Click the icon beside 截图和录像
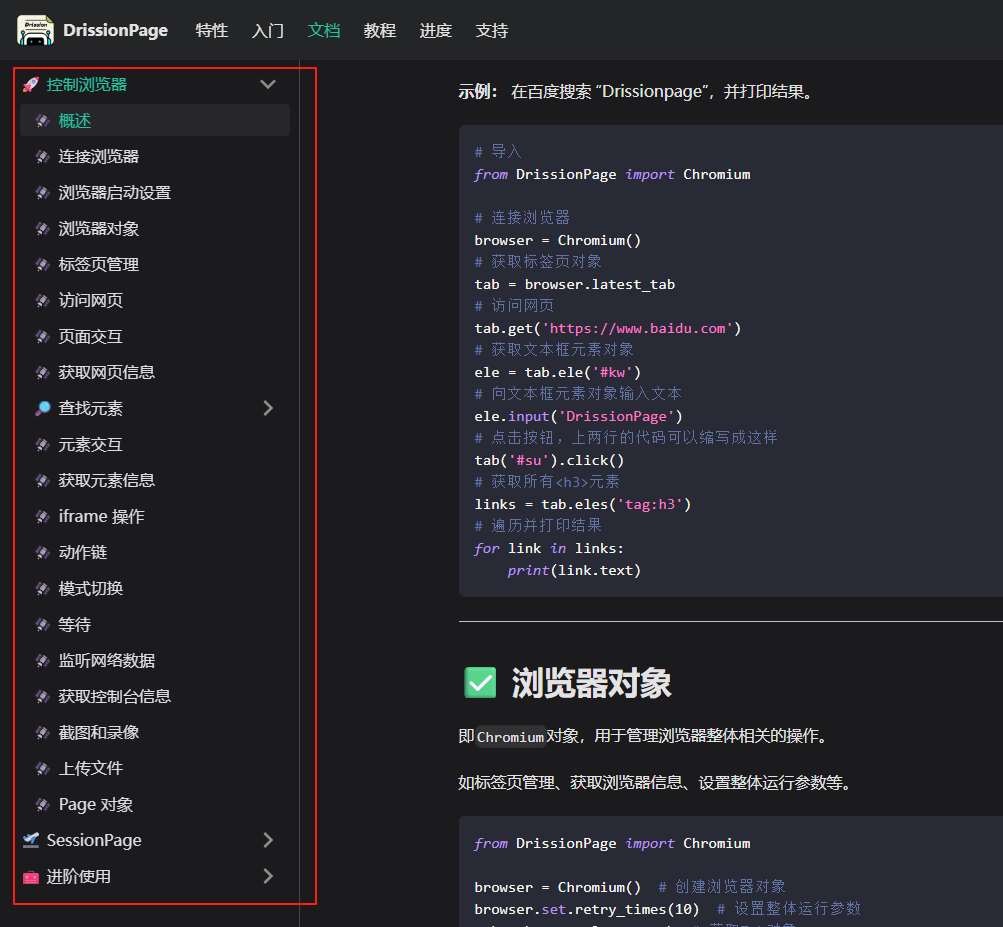 [43, 733]
